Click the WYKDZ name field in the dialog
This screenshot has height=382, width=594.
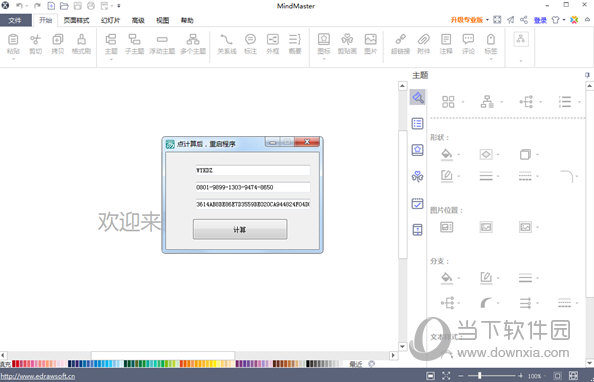[x=253, y=171]
